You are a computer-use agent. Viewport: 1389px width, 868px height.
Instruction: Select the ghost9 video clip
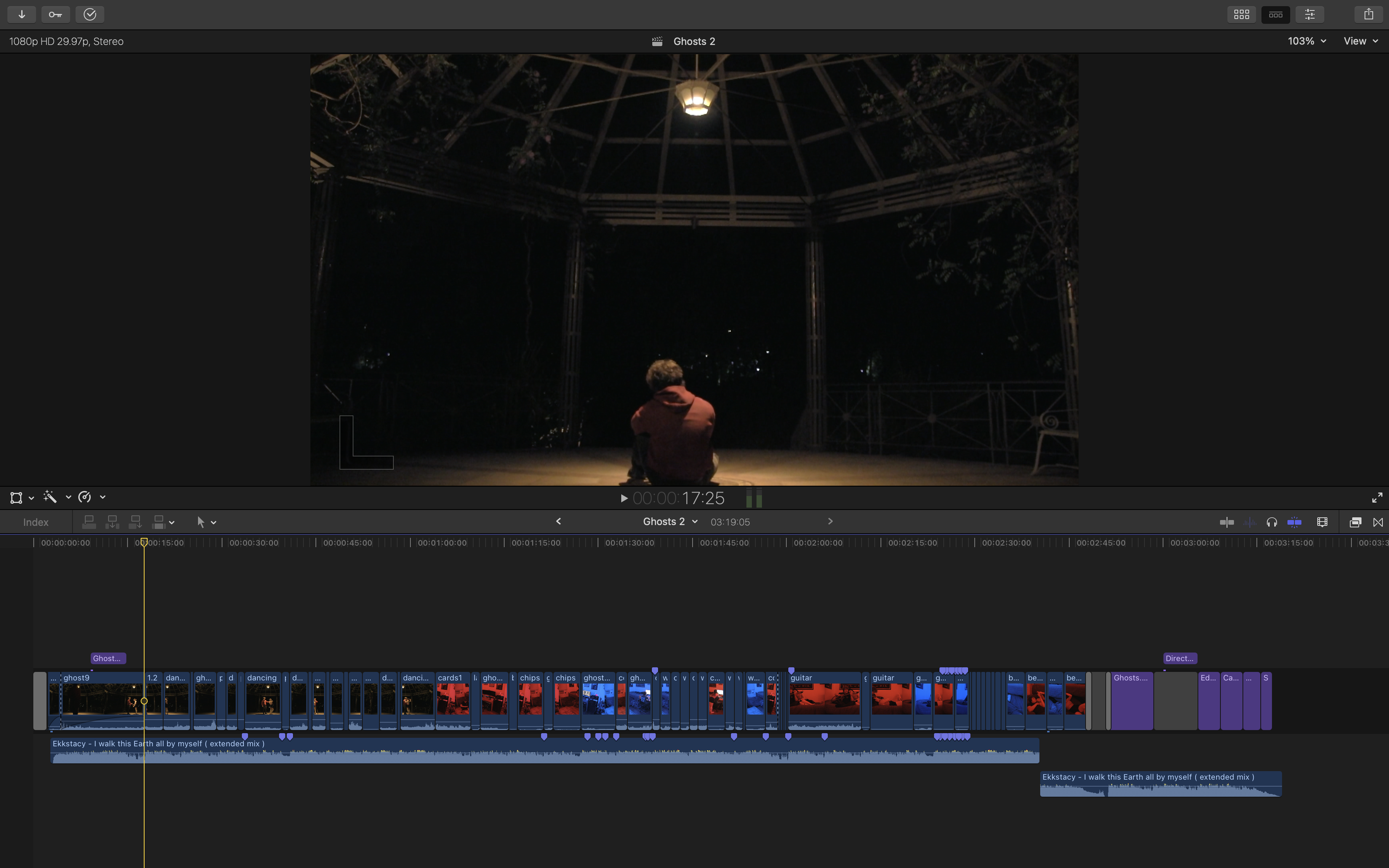(x=103, y=701)
